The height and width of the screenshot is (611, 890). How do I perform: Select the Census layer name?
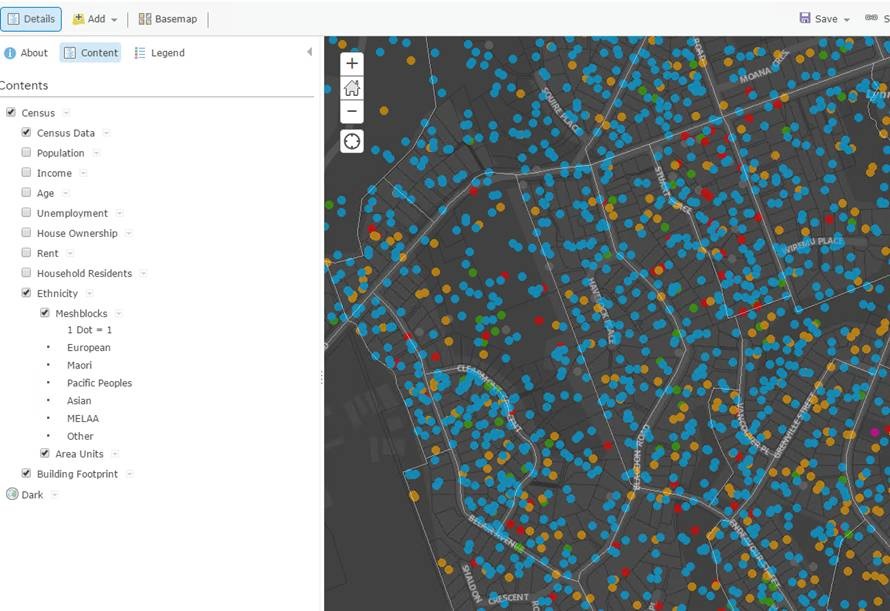38,112
